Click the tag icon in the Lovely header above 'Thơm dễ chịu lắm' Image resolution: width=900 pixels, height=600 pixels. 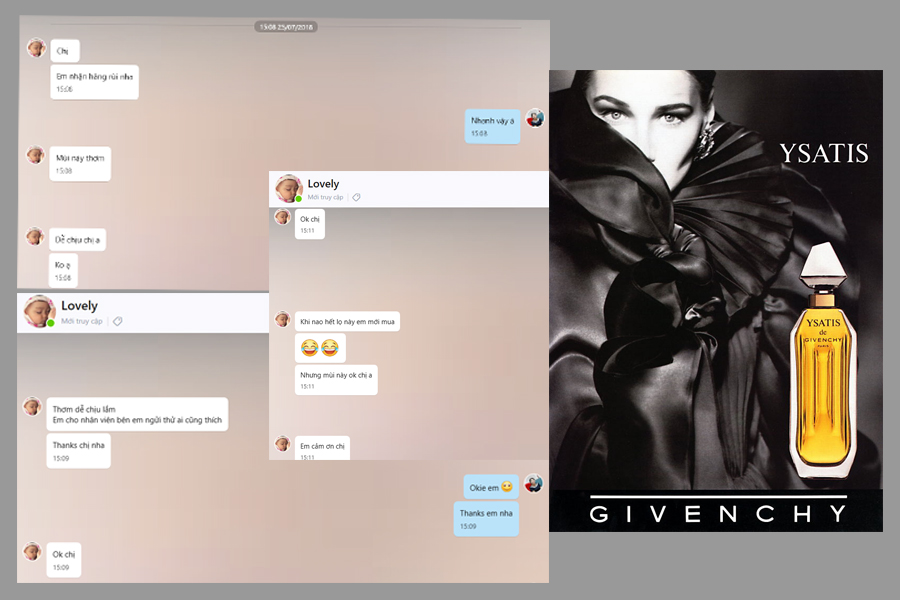click(118, 321)
